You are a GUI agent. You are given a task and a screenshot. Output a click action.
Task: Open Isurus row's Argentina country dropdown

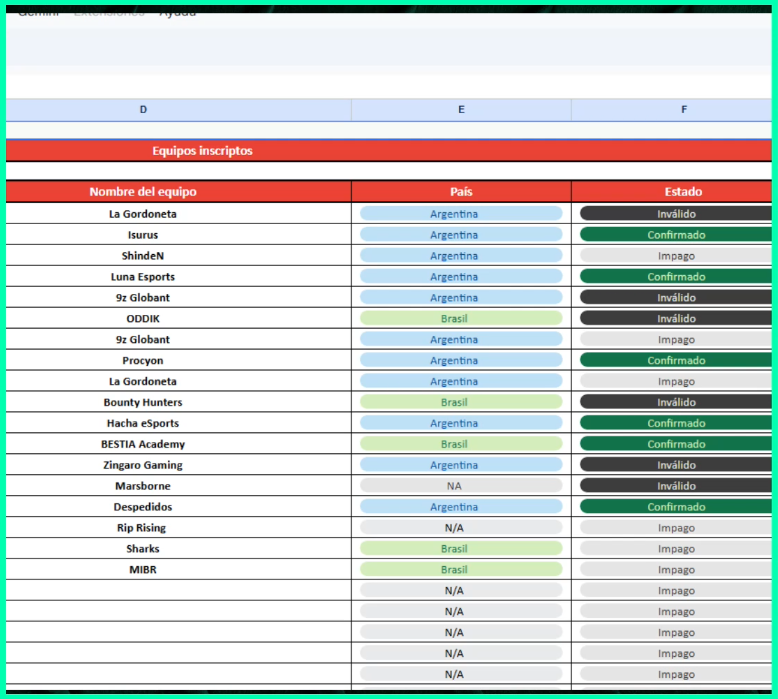point(461,235)
